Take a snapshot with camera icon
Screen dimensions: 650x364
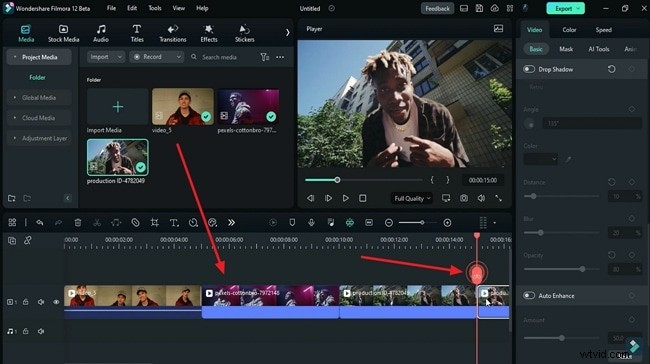tap(463, 199)
